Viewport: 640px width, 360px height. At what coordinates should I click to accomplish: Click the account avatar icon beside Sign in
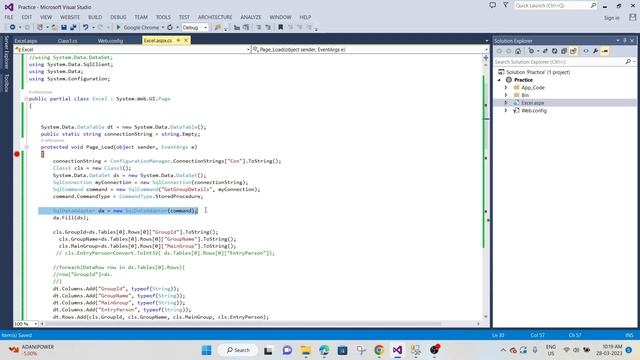tap(632, 17)
